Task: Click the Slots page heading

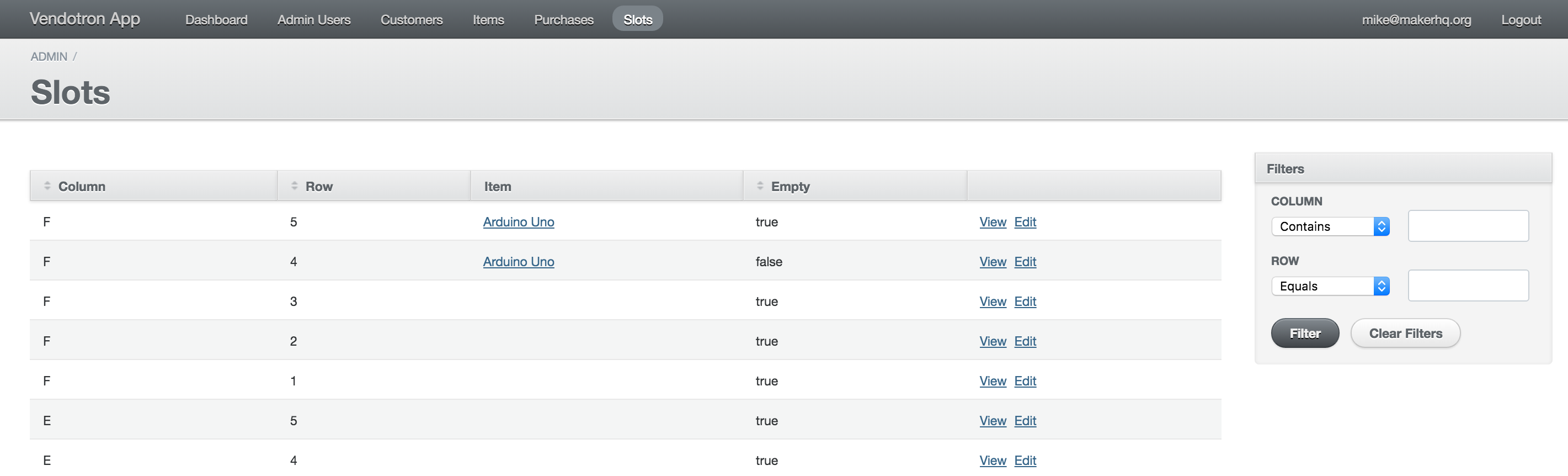Action: (71, 93)
